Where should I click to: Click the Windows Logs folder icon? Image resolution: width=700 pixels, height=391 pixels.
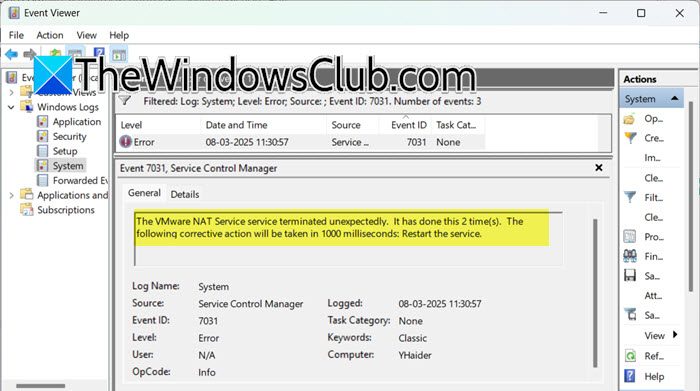click(27, 107)
